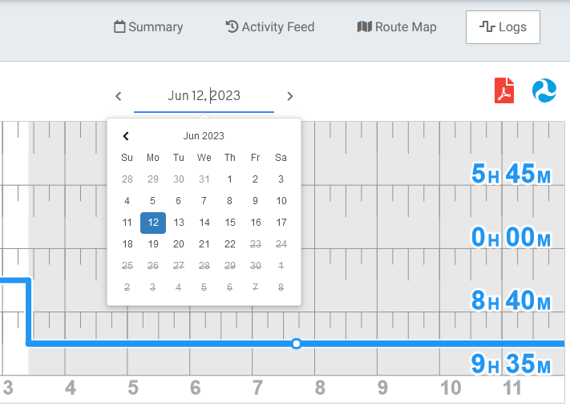Screen dimensions: 570x414
Task: Select highlighted date 12 in calendar
Action: pos(153,223)
